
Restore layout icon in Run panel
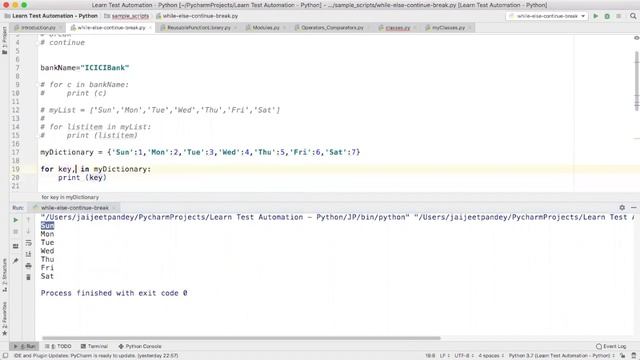(x=16, y=246)
